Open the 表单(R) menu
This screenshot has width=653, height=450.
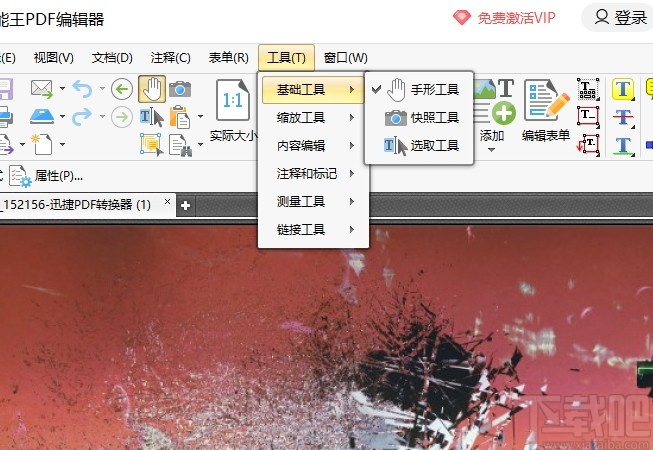229,58
